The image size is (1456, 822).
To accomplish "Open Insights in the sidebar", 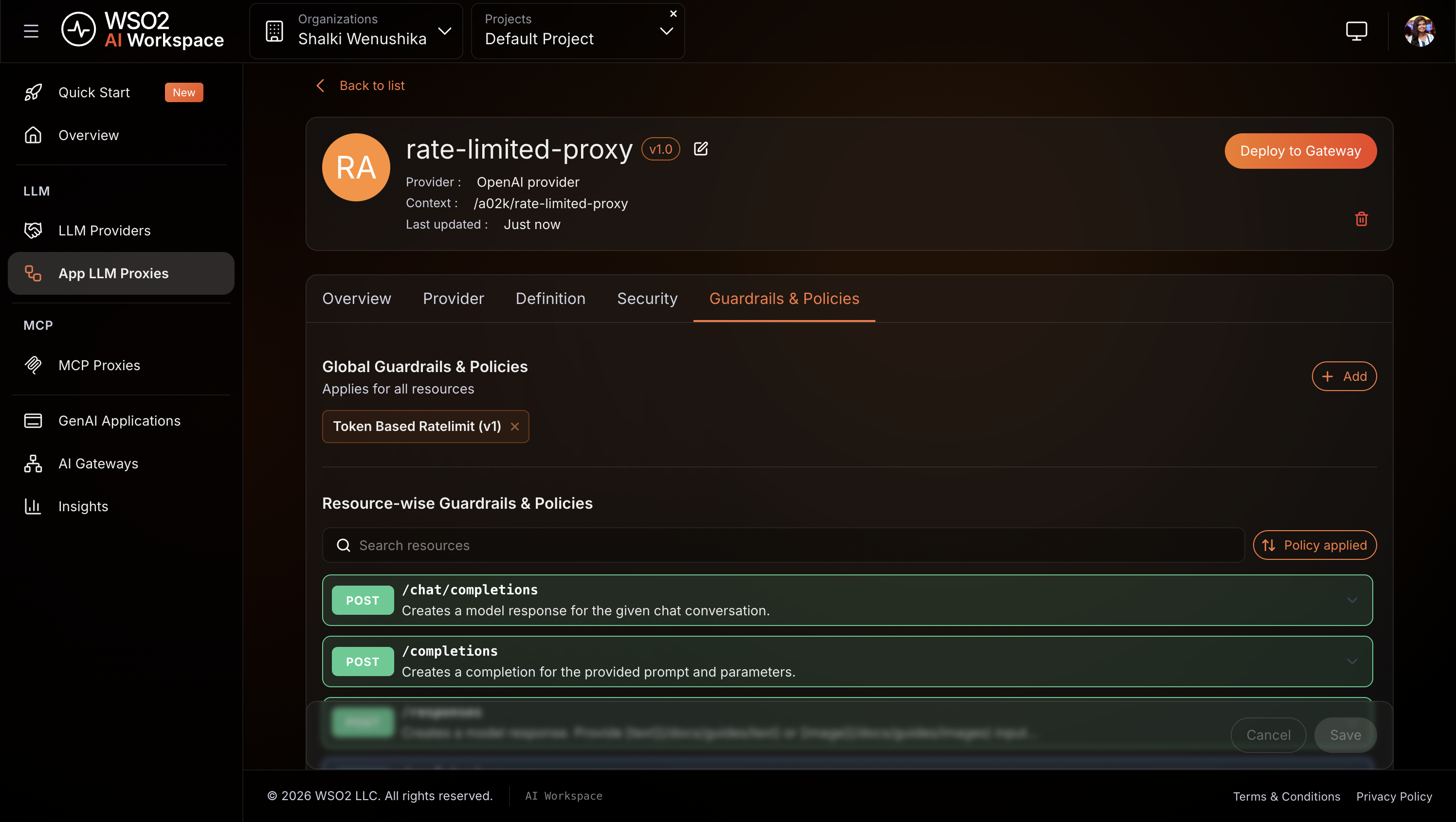I will click(x=83, y=506).
